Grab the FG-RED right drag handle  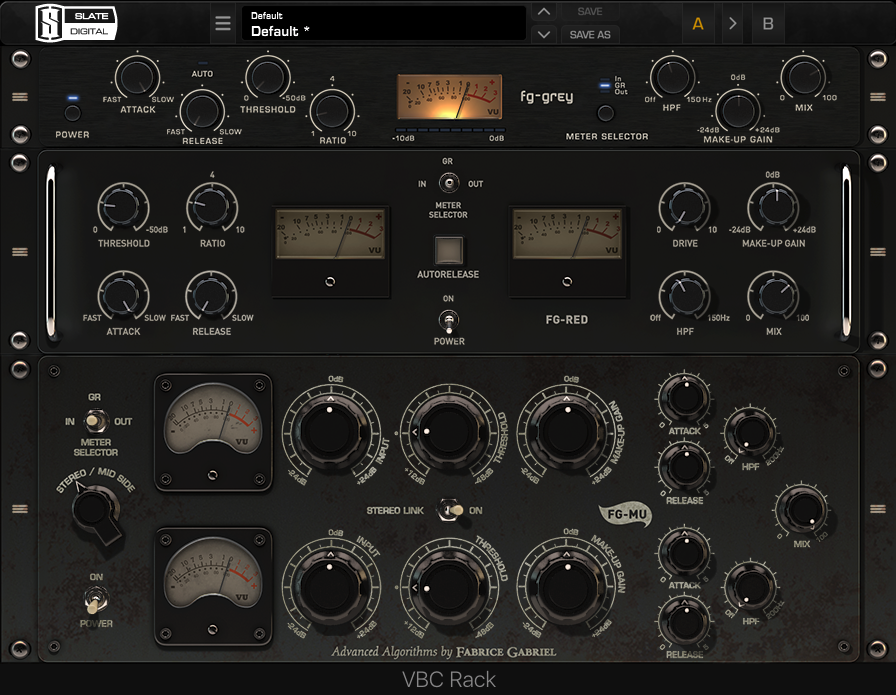point(878,251)
